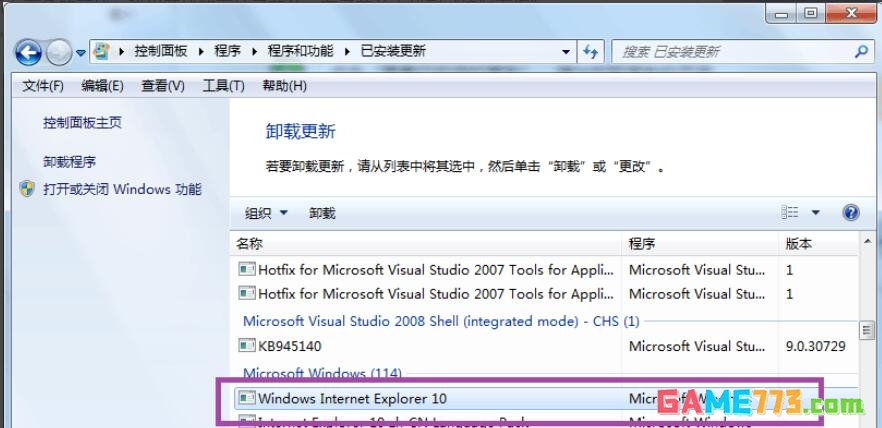
Task: Go to 控制面板主页 link
Action: point(82,123)
